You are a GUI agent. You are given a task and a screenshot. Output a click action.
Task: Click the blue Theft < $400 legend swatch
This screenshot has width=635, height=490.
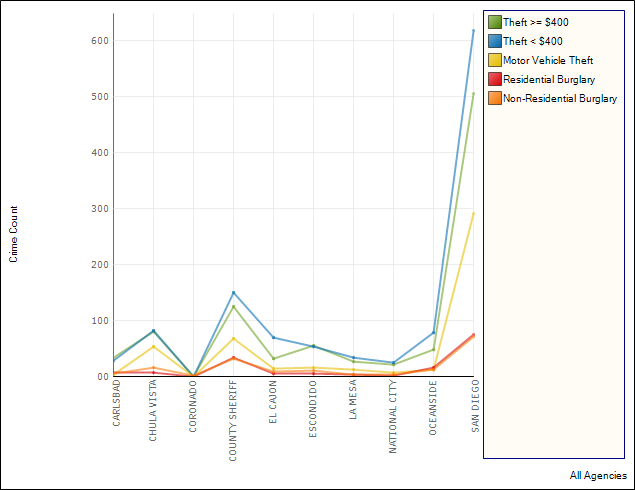[494, 41]
